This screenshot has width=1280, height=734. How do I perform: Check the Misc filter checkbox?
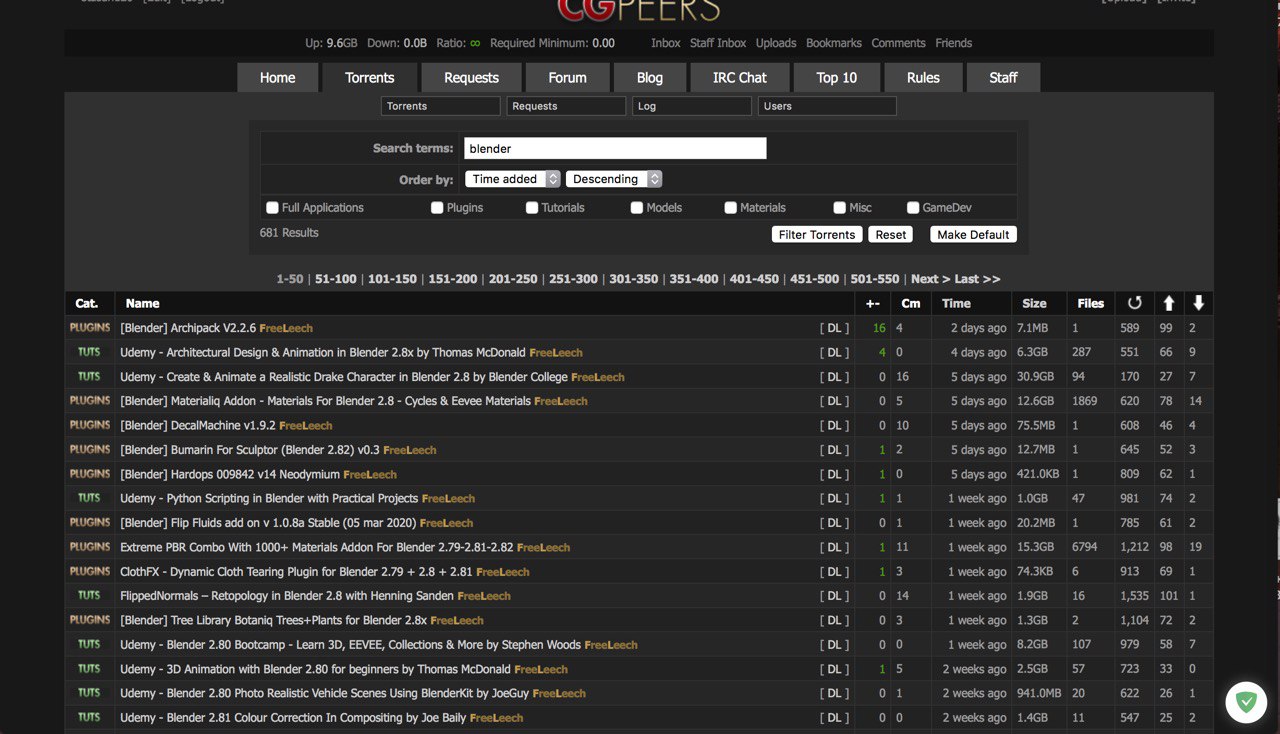coord(840,208)
